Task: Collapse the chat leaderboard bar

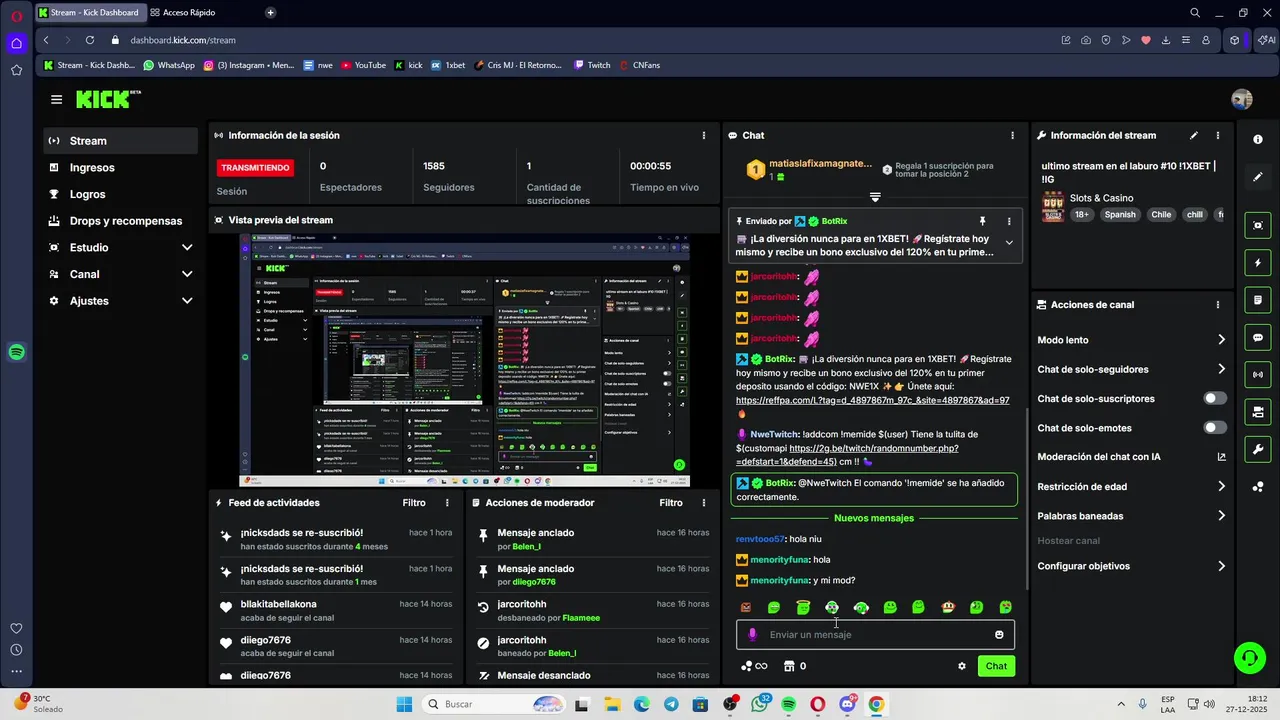Action: [875, 197]
